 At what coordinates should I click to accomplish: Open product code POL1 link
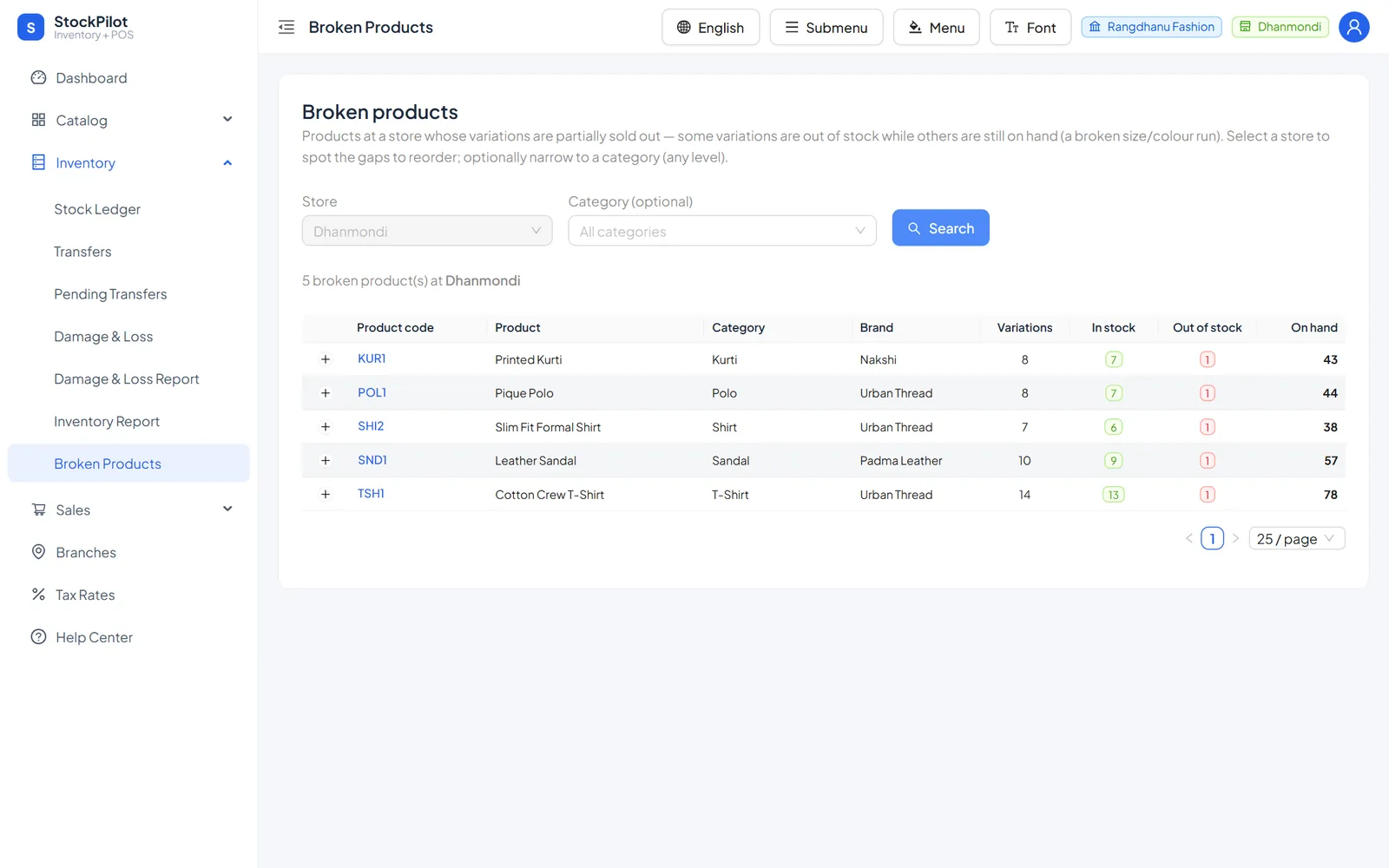pyautogui.click(x=372, y=392)
